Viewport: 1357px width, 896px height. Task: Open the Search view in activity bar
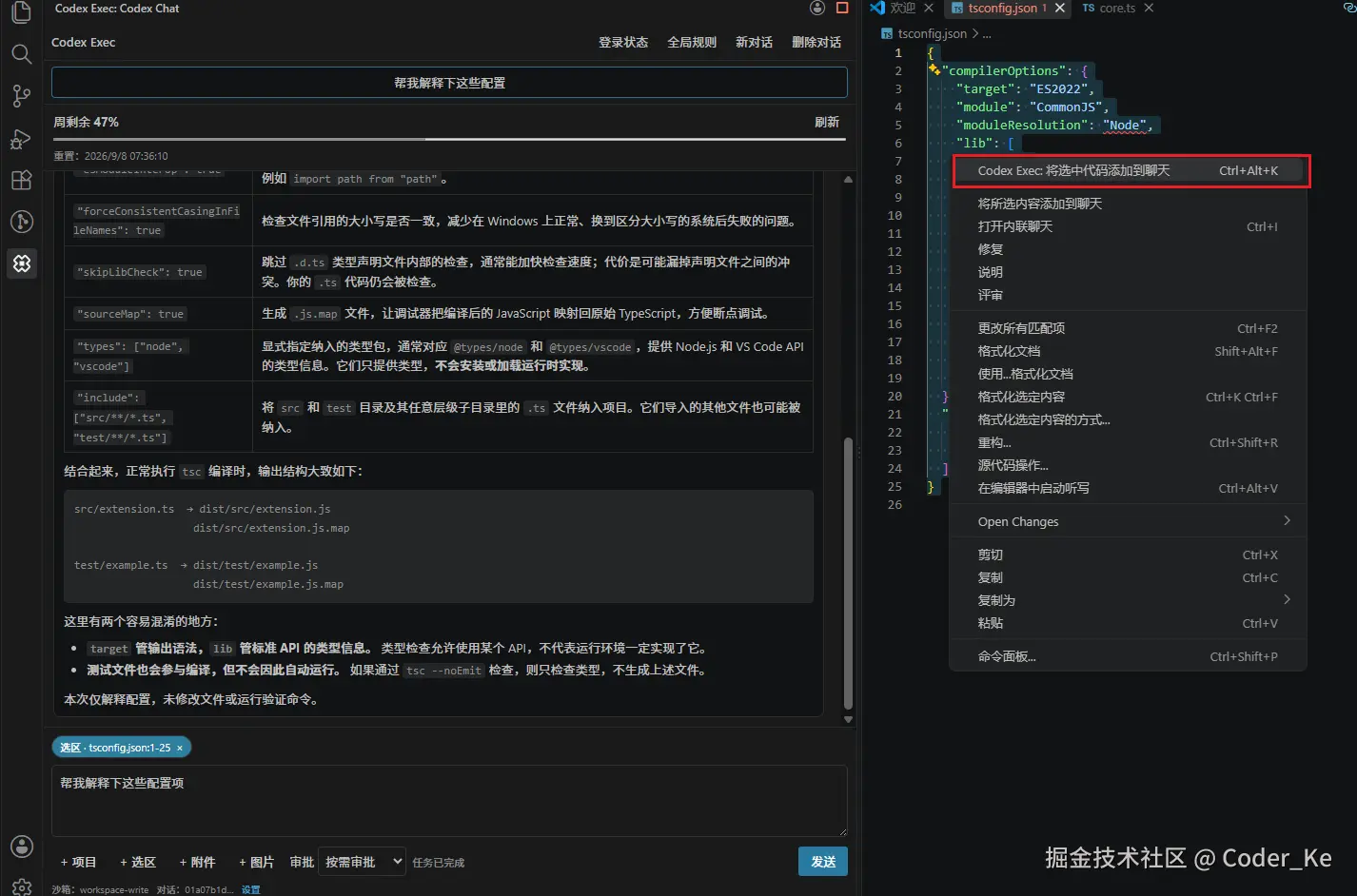[x=21, y=53]
